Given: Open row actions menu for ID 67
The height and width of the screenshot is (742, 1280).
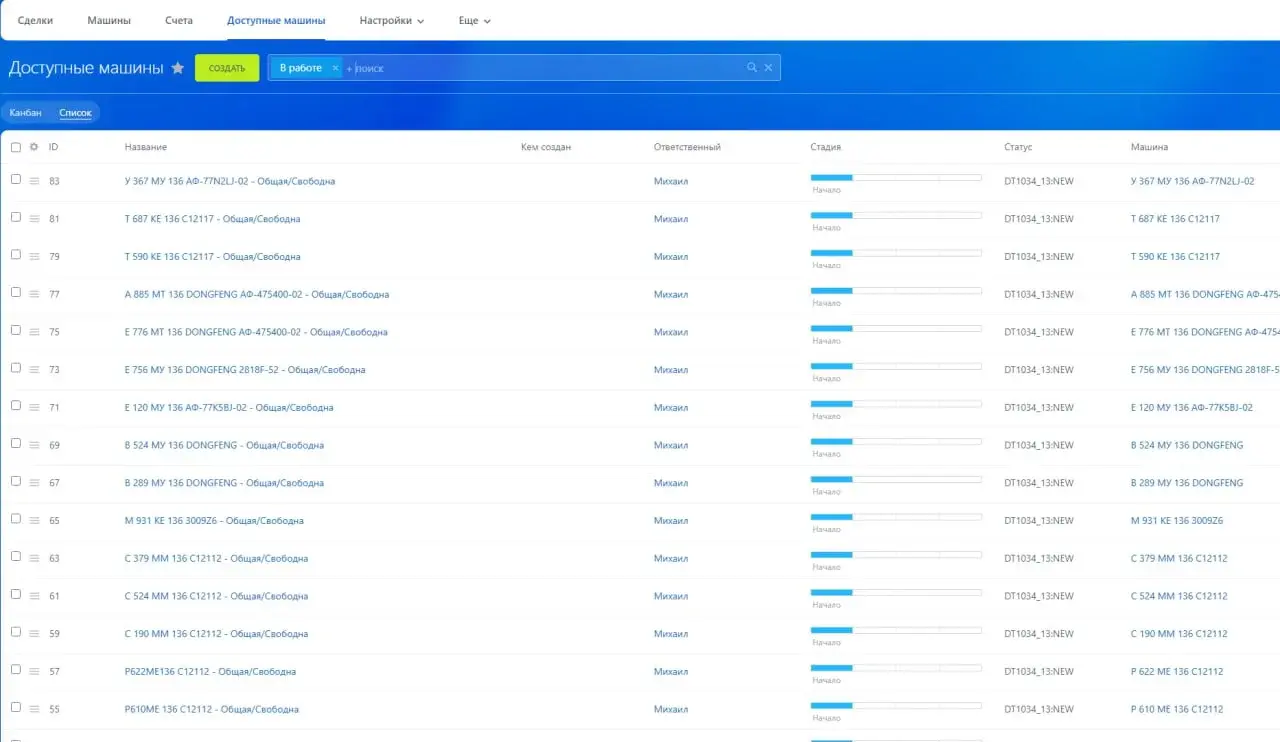Looking at the screenshot, I should click(34, 483).
